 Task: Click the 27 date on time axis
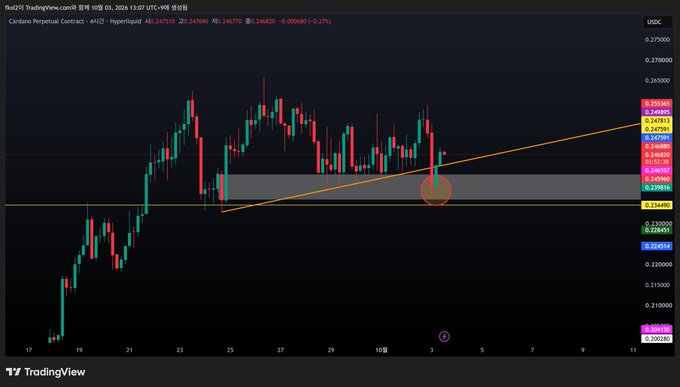click(281, 350)
